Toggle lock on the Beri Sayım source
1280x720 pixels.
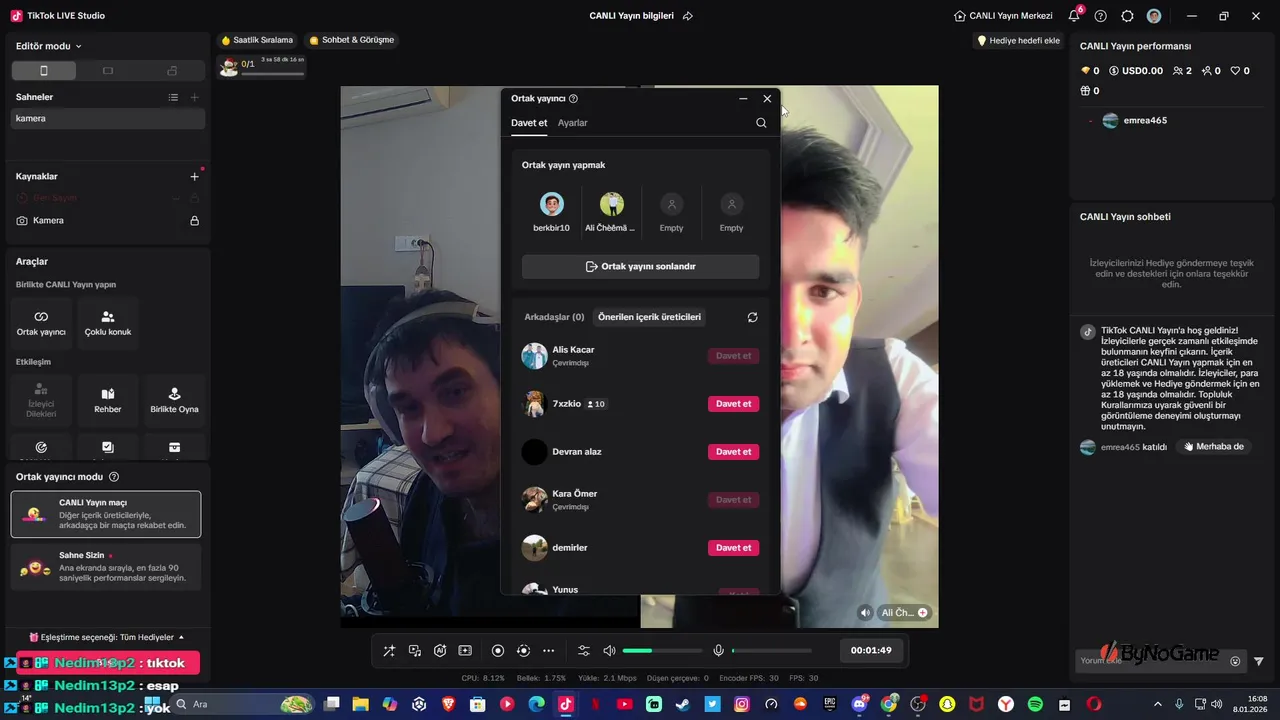point(195,198)
